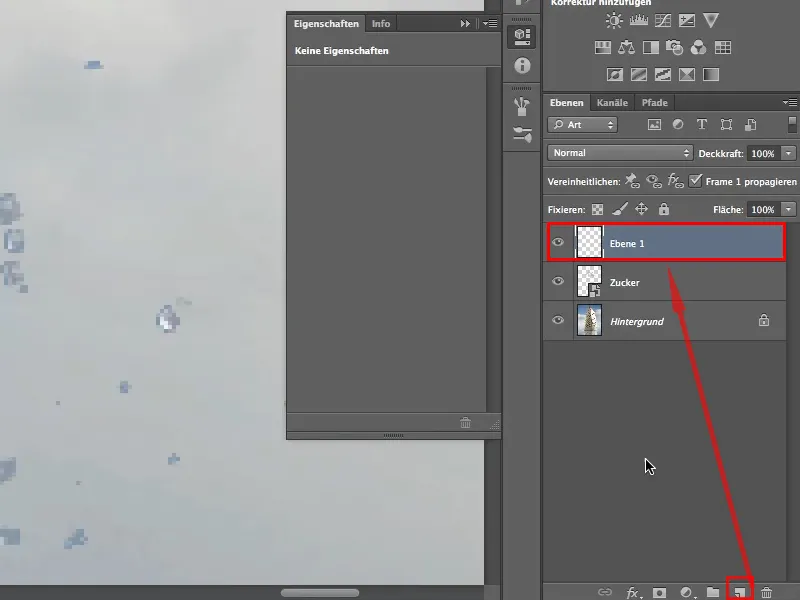Screen dimensions: 800x600
Task: Add a Gradient Map adjustment
Action: pyautogui.click(x=711, y=74)
